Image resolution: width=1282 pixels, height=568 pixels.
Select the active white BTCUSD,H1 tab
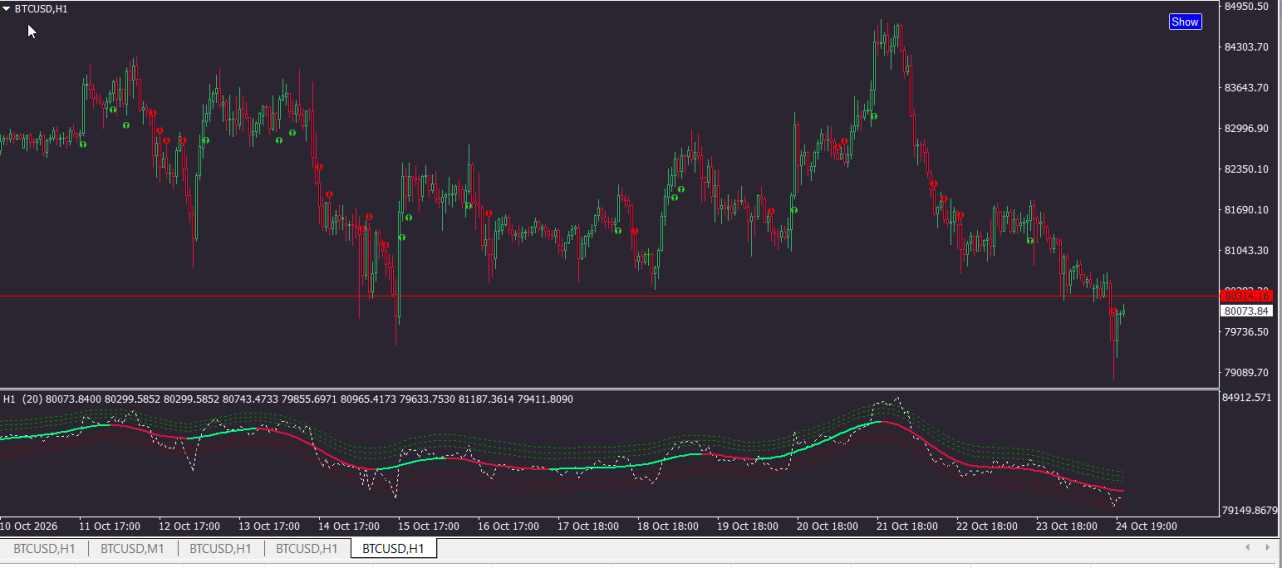393,548
